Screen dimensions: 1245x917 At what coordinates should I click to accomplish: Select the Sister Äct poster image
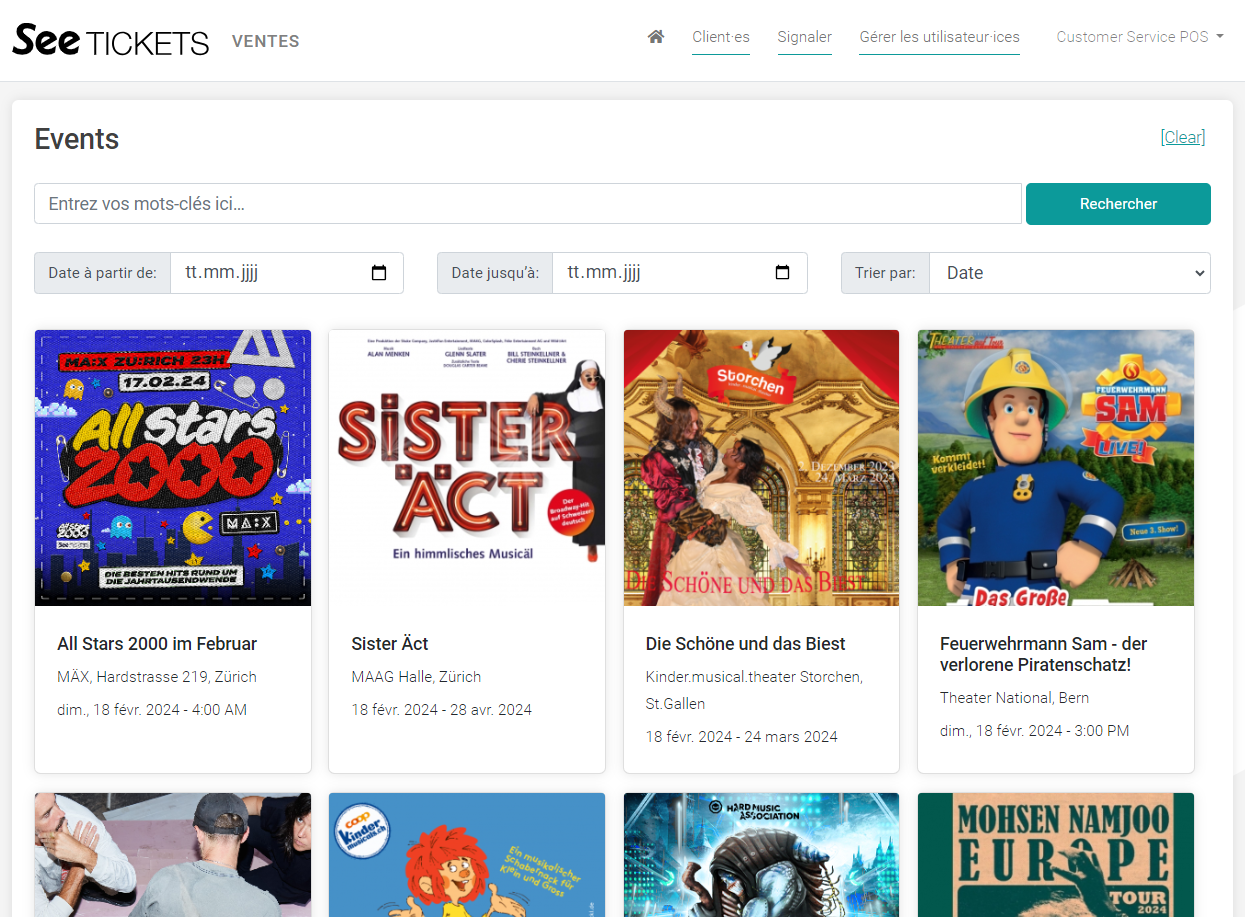pos(467,468)
